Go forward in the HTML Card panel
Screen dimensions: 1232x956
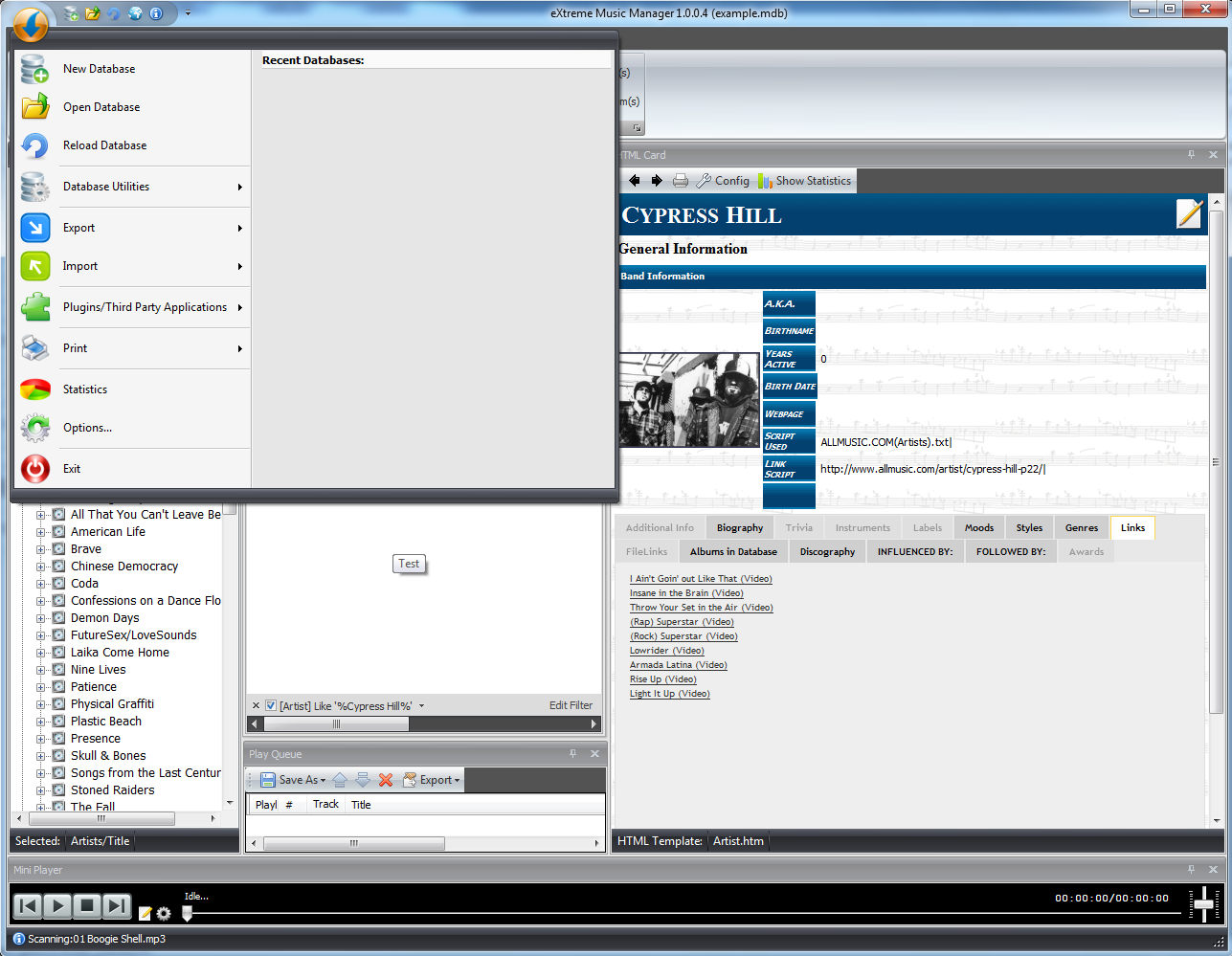click(x=657, y=181)
